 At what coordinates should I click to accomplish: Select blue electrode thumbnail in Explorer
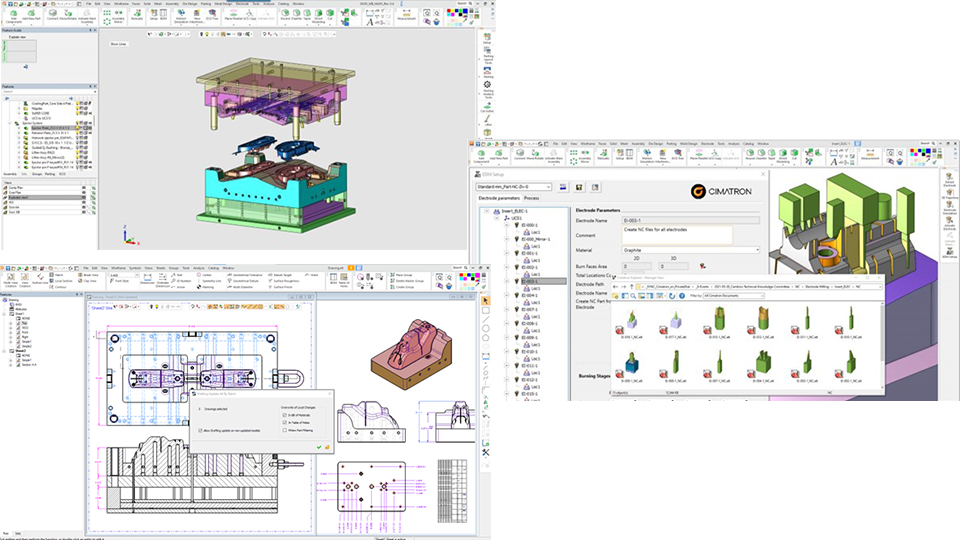(x=631, y=363)
